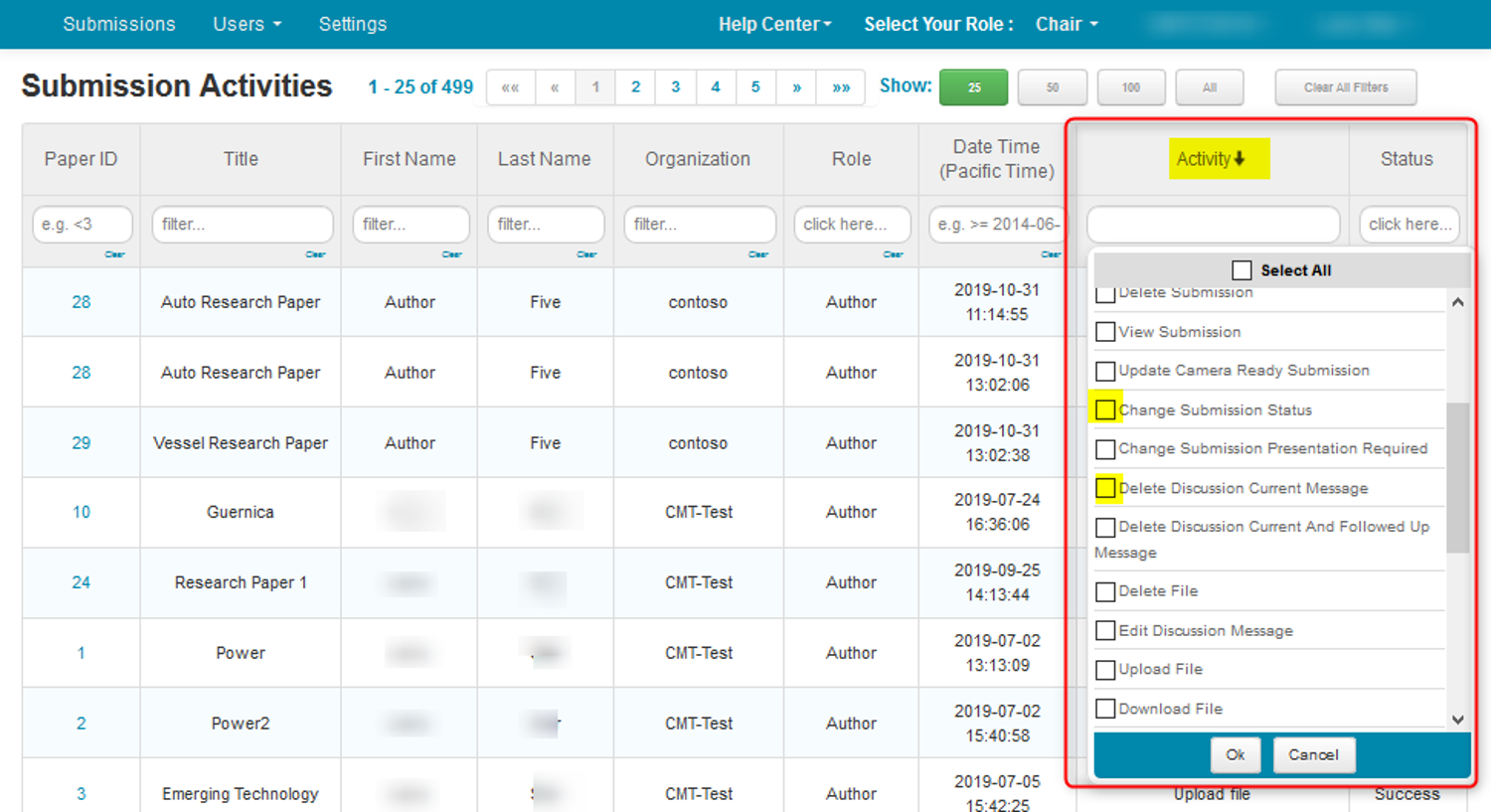Open the Submissions menu item
The height and width of the screenshot is (812, 1491).
point(119,24)
